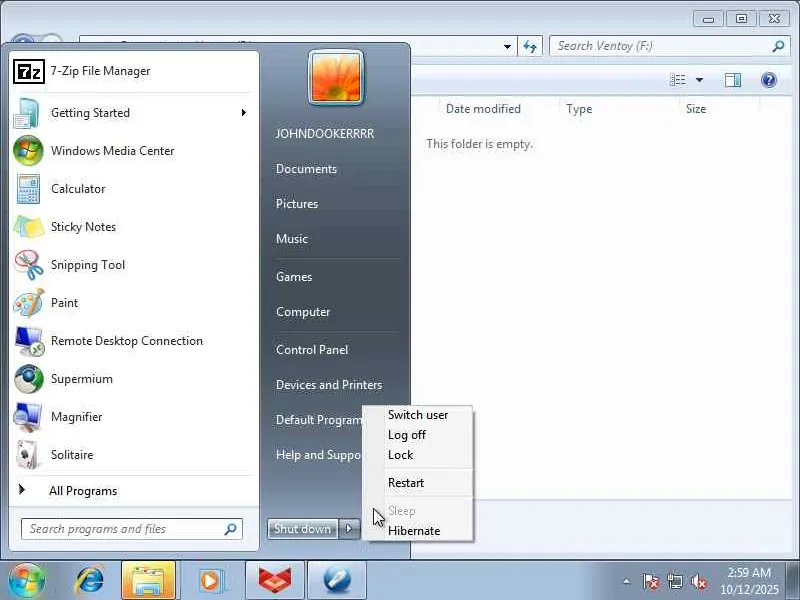This screenshot has width=800, height=600.
Task: Open Computer from Start menu
Action: tap(303, 312)
